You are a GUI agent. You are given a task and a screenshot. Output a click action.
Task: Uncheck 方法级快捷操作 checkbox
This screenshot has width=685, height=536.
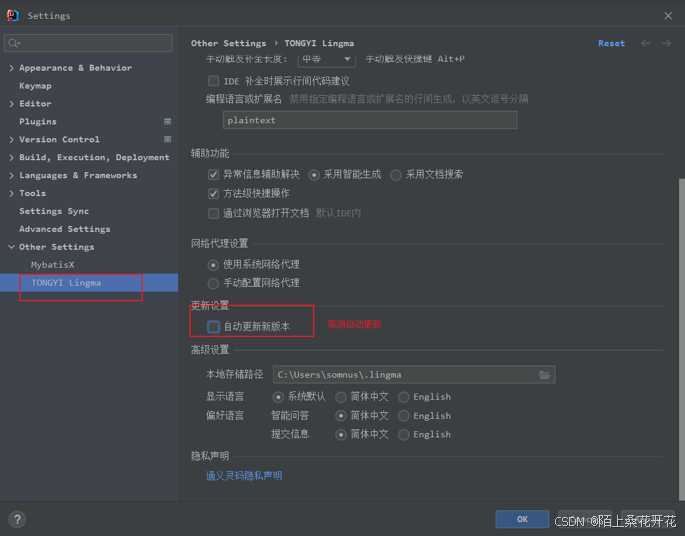pyautogui.click(x=213, y=194)
